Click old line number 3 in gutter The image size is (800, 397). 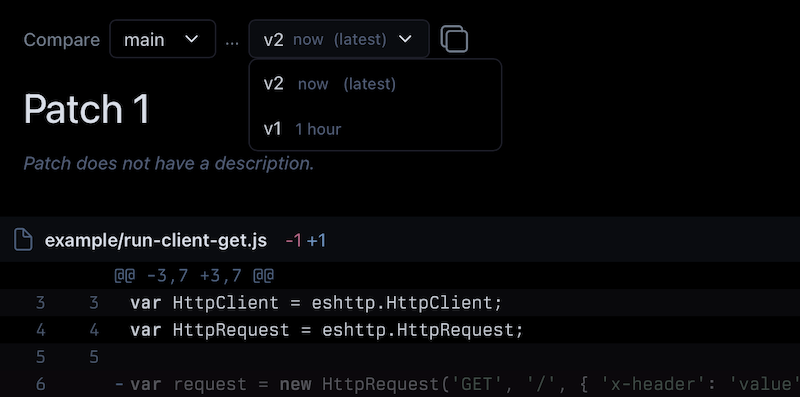[x=40, y=303]
